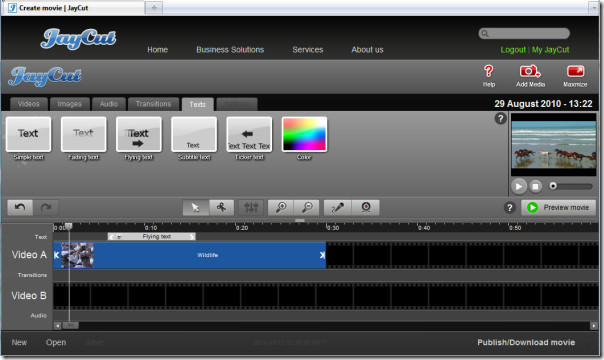Image resolution: width=604 pixels, height=360 pixels.
Task: Open the Color picker swatch
Action: [304, 134]
